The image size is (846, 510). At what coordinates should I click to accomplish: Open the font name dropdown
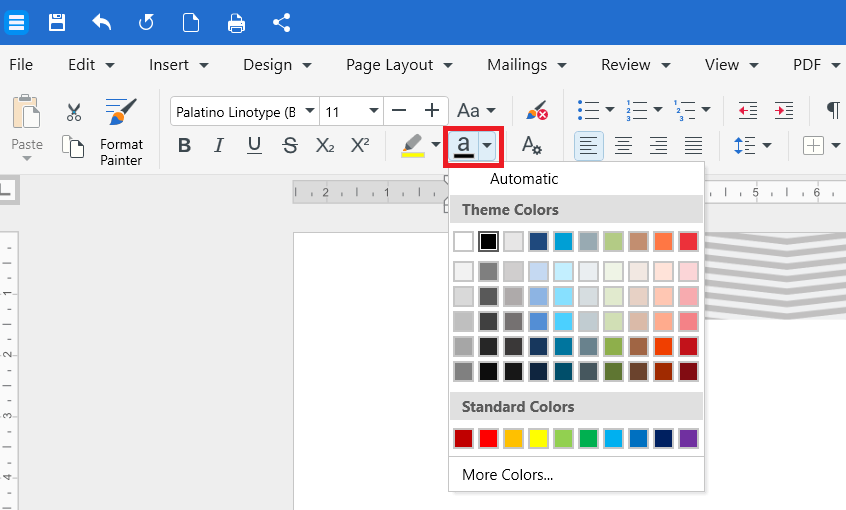click(x=310, y=111)
